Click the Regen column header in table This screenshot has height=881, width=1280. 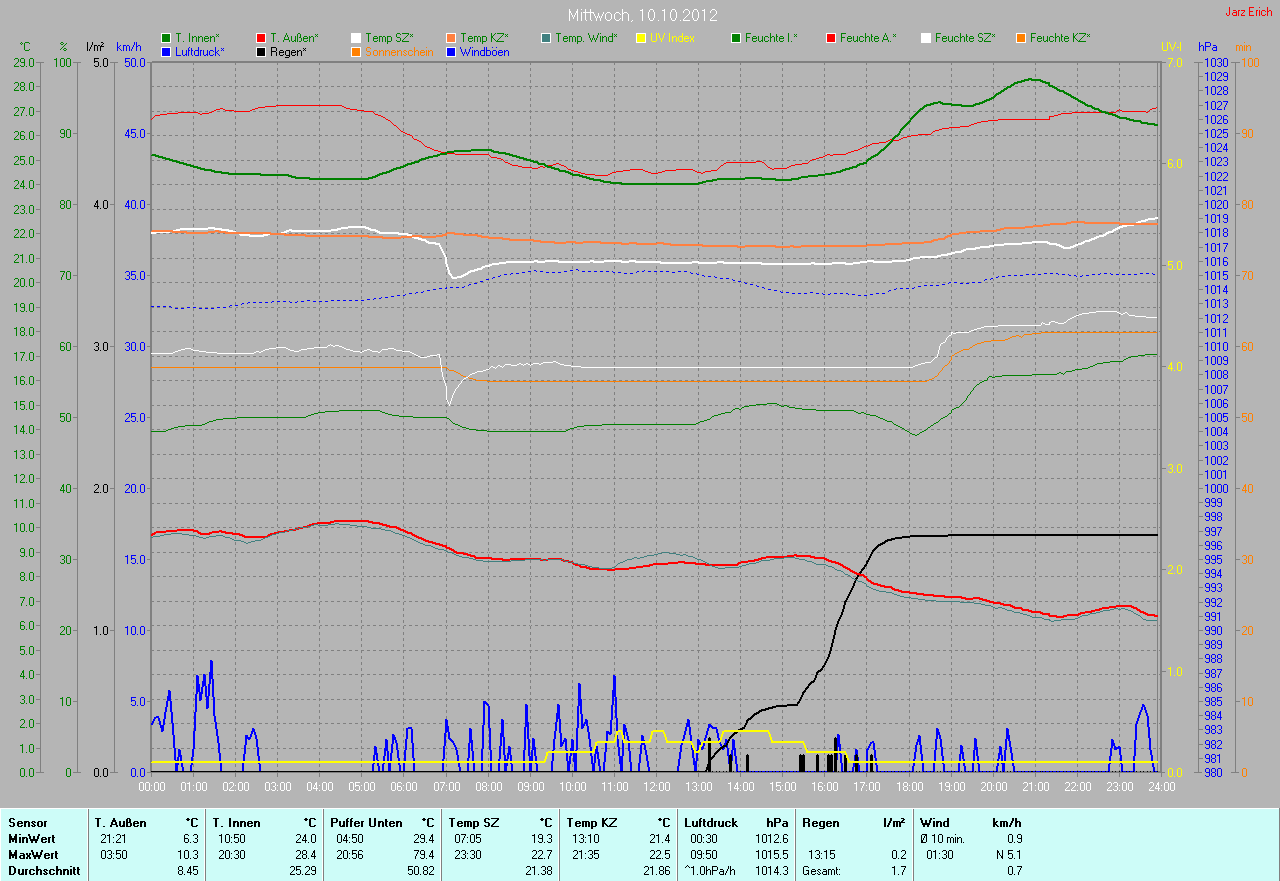point(820,822)
